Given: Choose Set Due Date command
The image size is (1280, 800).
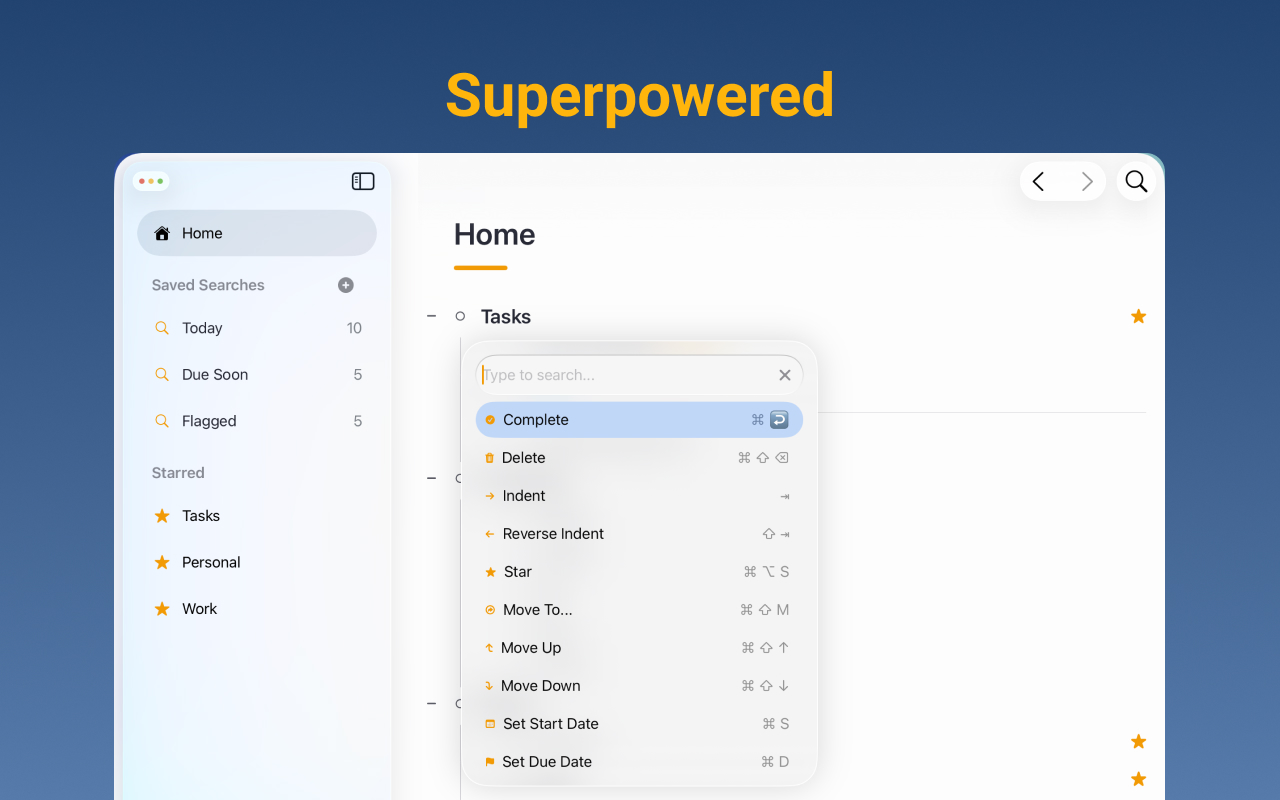Looking at the screenshot, I should tap(639, 762).
